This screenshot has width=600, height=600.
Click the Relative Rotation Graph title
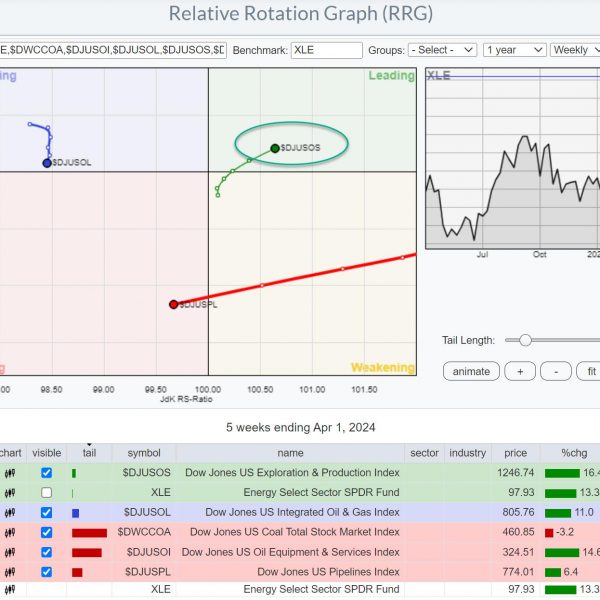(x=301, y=14)
